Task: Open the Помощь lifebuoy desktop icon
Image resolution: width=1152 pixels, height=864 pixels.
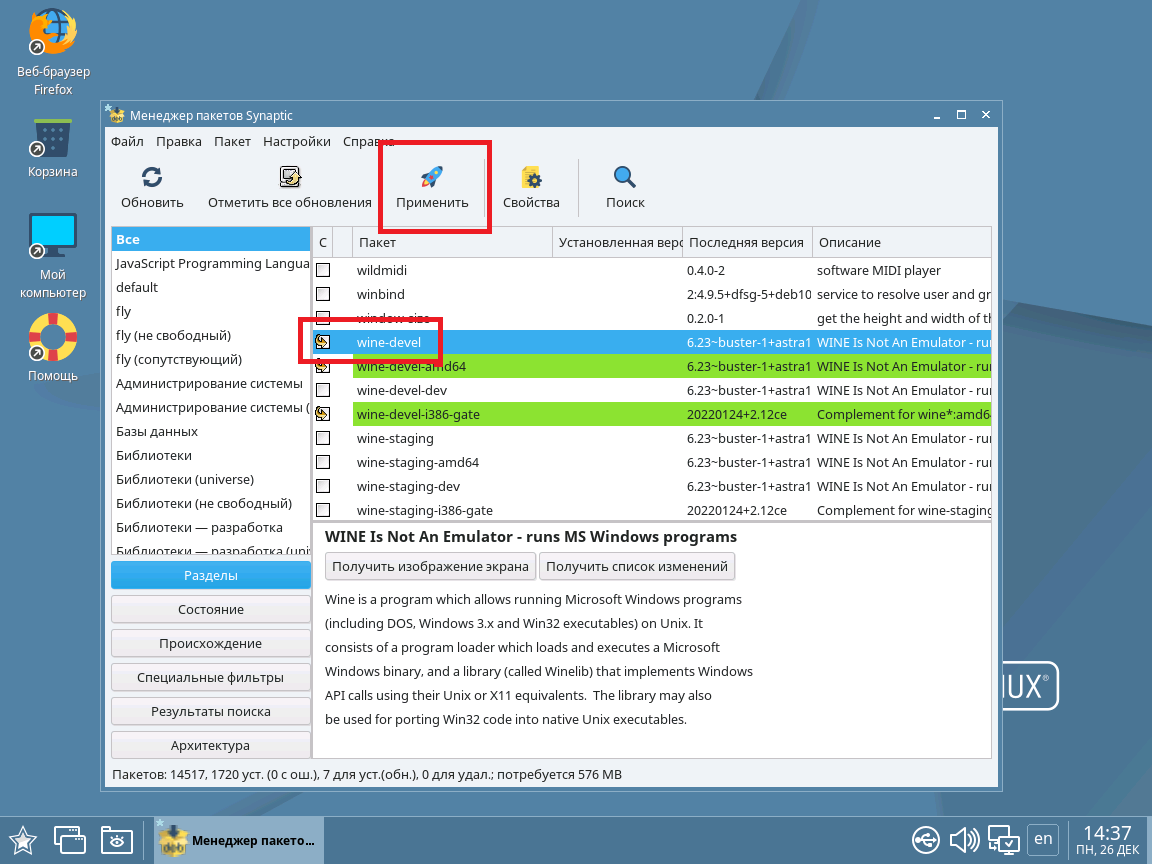Action: click(53, 337)
